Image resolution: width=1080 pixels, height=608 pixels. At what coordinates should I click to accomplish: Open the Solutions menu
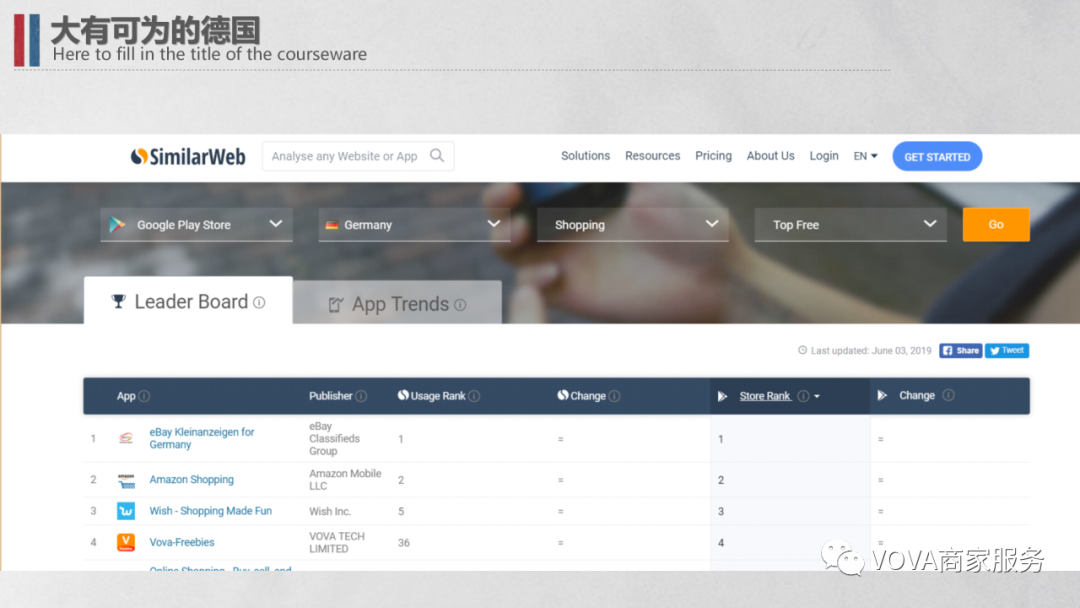[585, 156]
